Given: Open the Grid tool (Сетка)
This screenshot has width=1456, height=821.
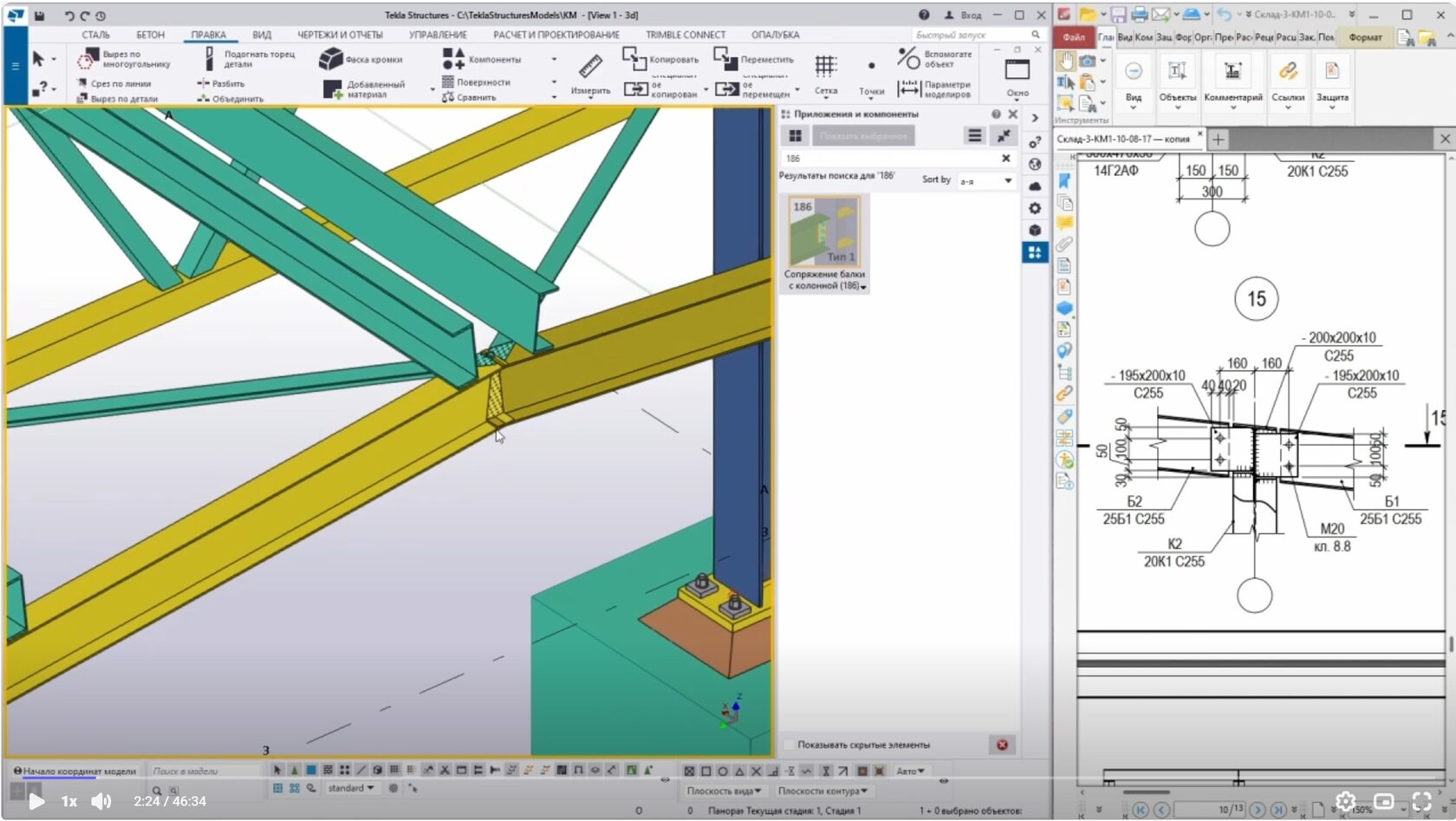Looking at the screenshot, I should tap(826, 74).
